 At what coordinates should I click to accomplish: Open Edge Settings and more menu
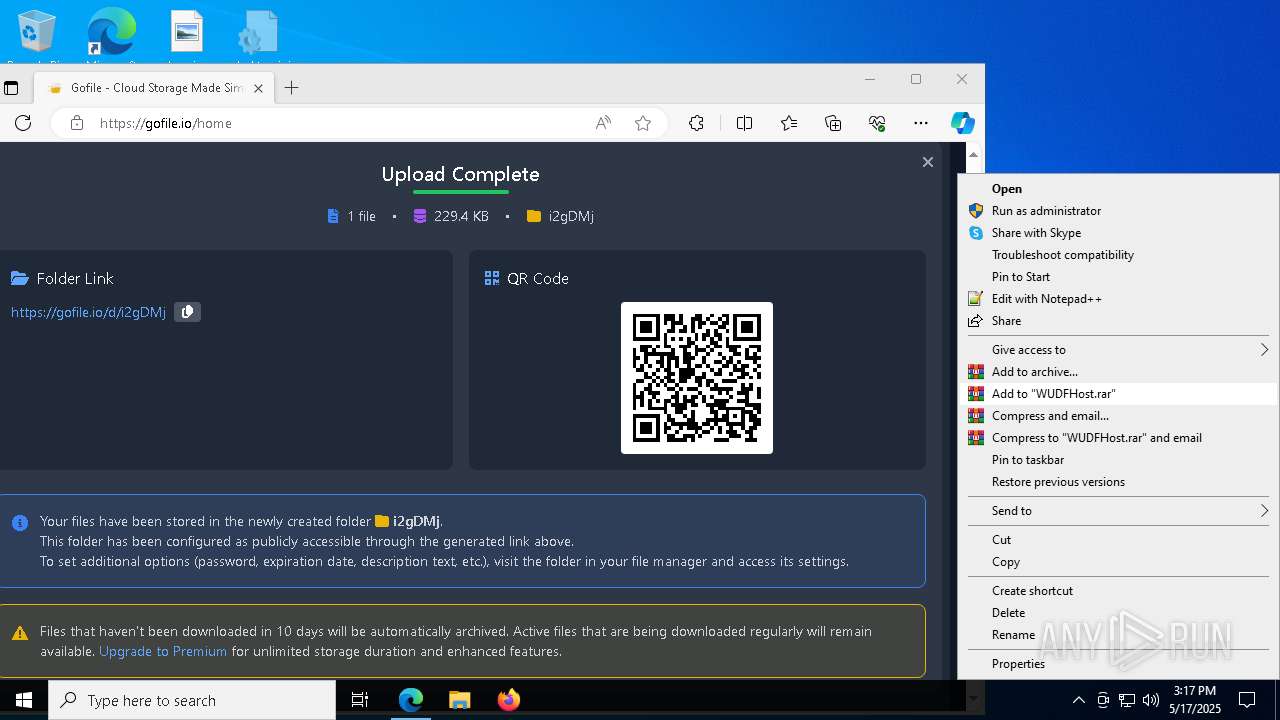921,123
